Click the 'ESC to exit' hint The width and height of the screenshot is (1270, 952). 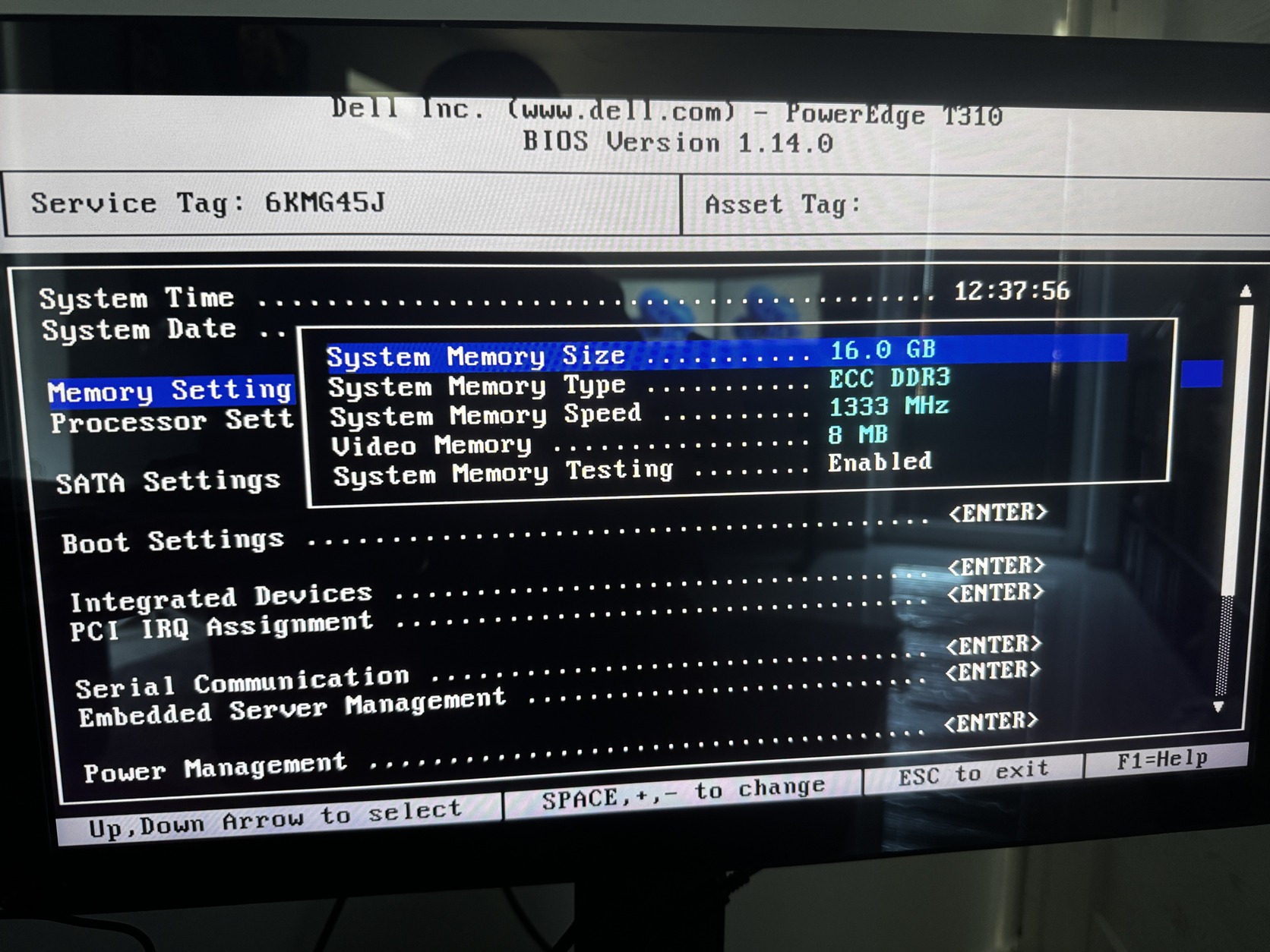click(x=973, y=774)
